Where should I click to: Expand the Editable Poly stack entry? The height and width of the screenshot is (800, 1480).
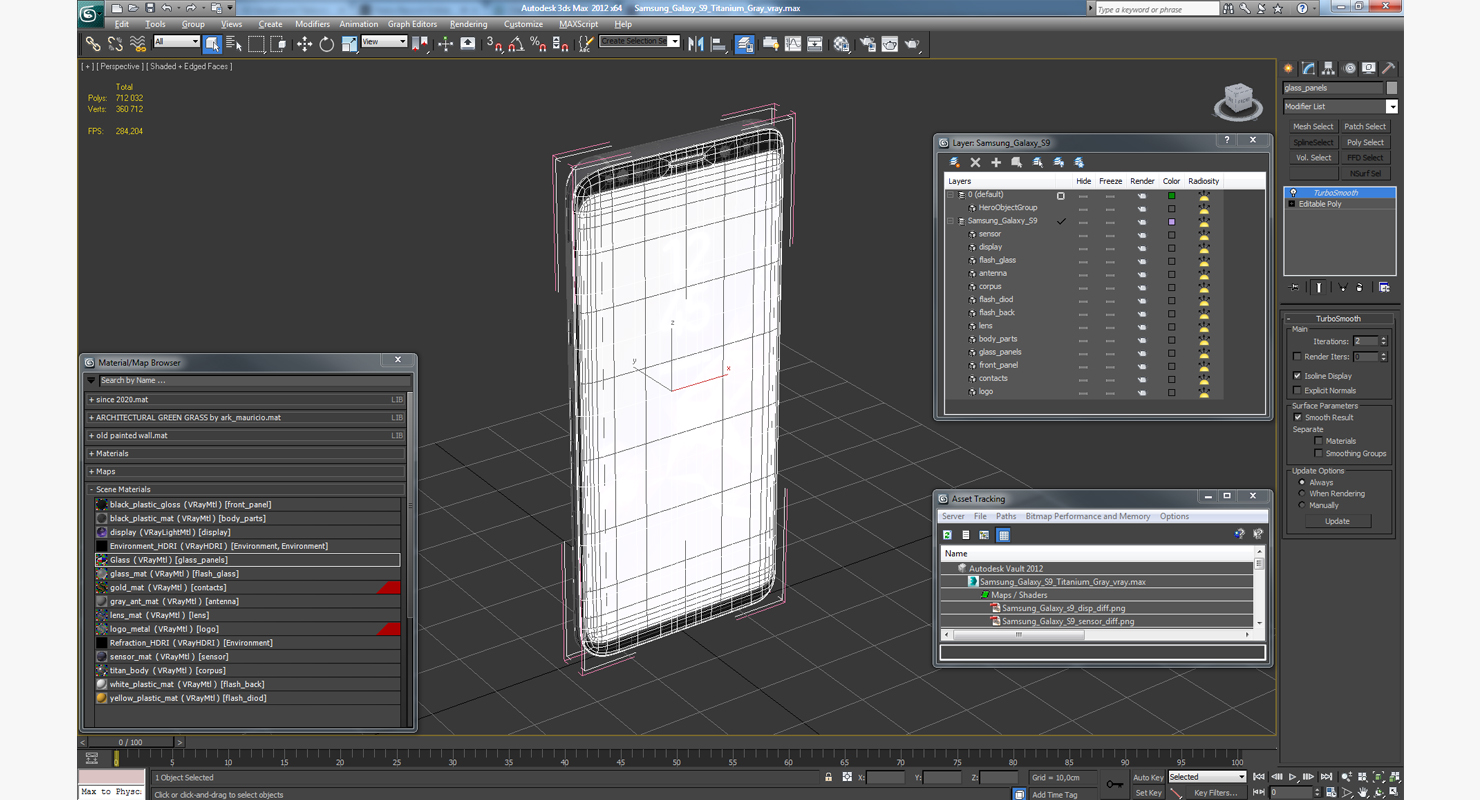(x=1291, y=204)
